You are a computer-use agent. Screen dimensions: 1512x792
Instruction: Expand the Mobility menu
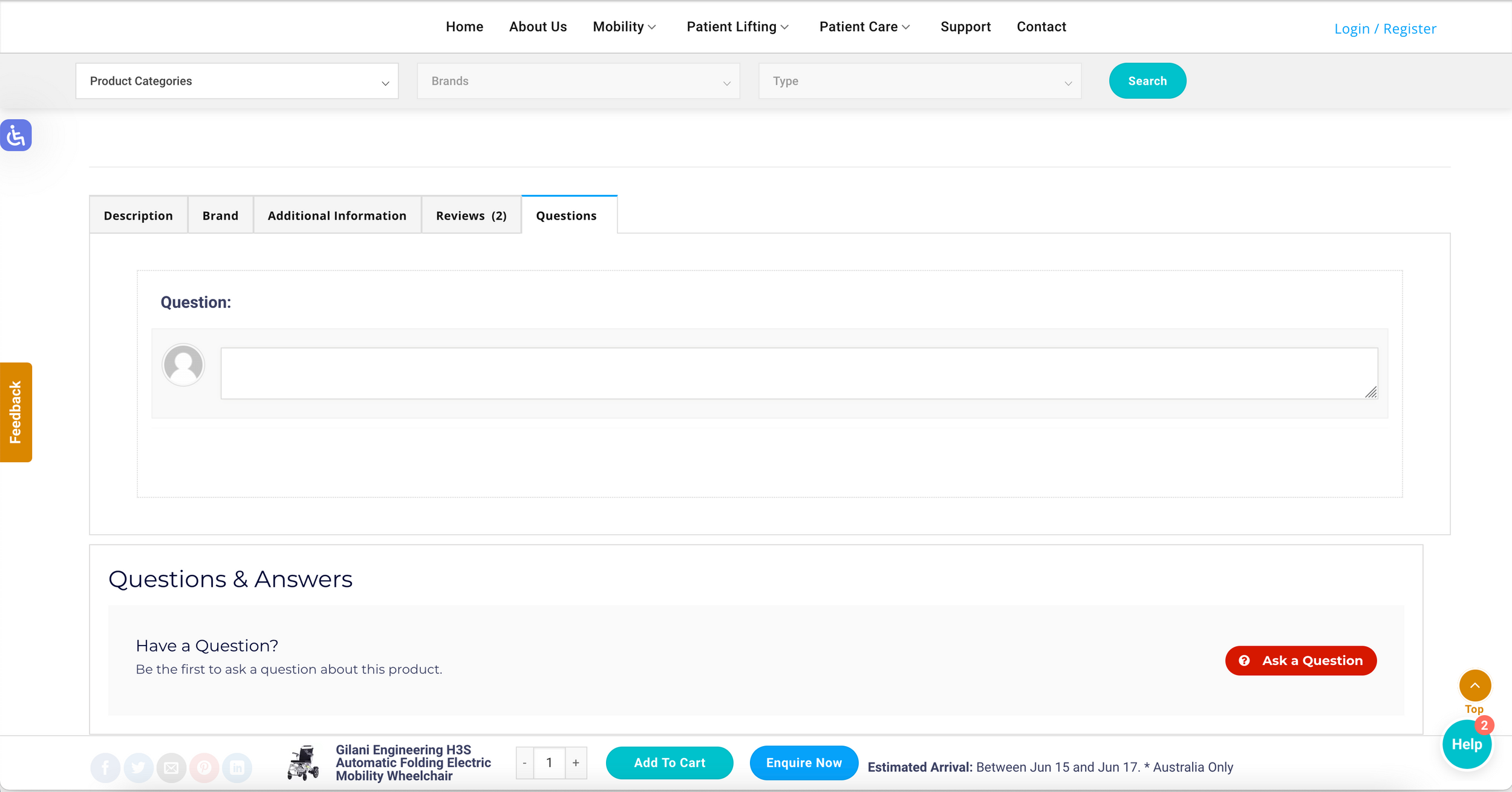pos(624,27)
